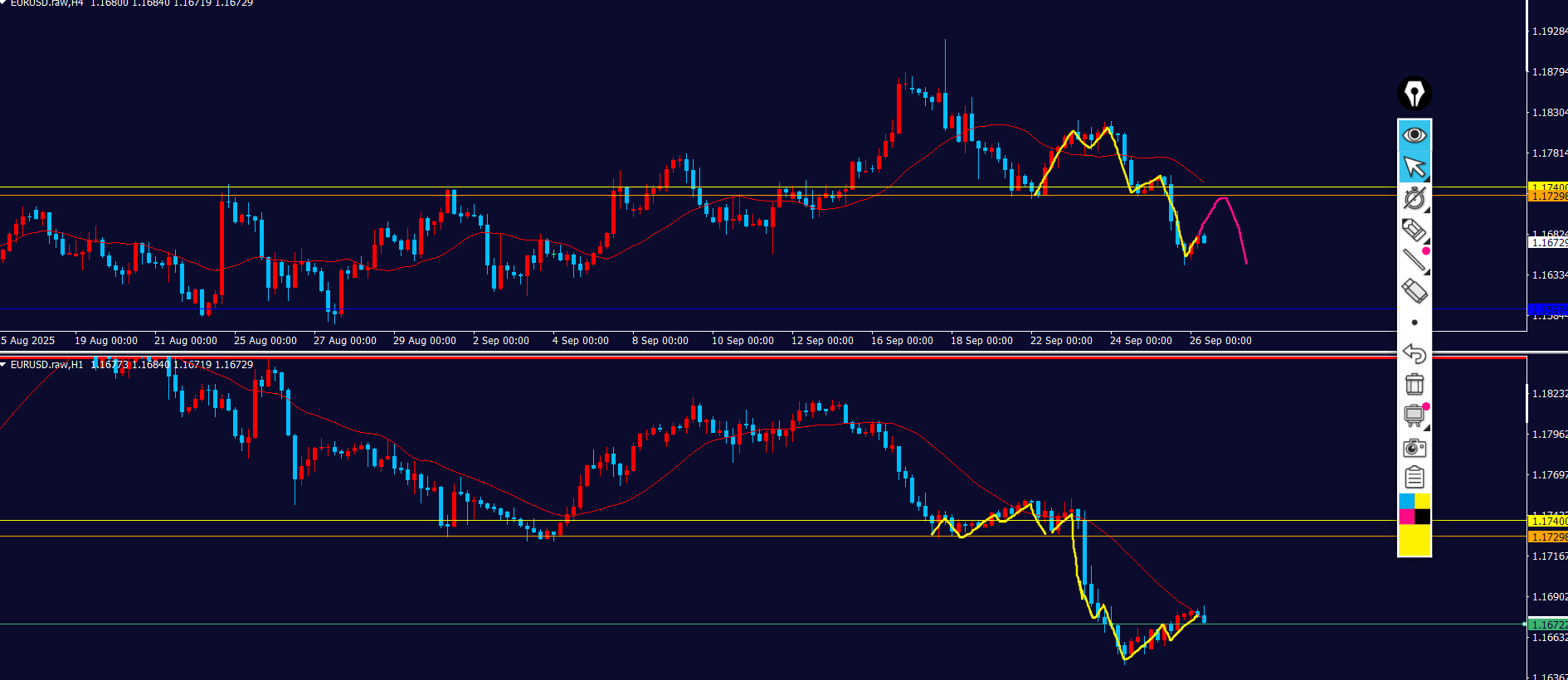The height and width of the screenshot is (680, 1568).
Task: Take a screenshot with camera icon
Action: [x=1415, y=448]
